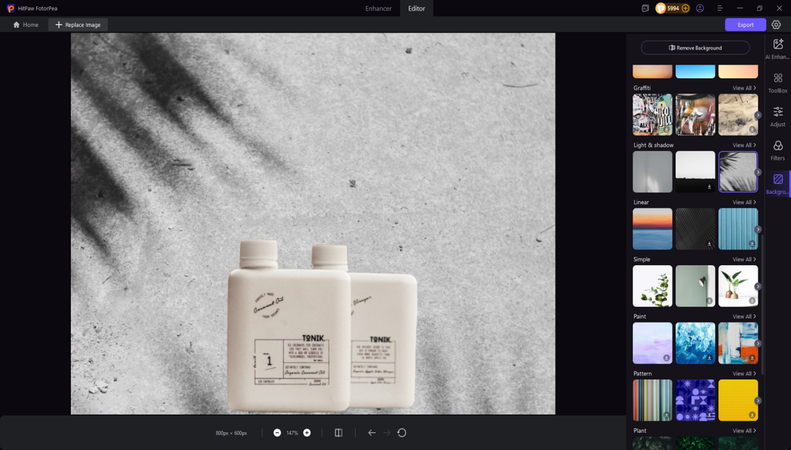Viewport: 791px width, 450px height.
Task: Select the dark lined Linear background
Action: [x=695, y=229]
